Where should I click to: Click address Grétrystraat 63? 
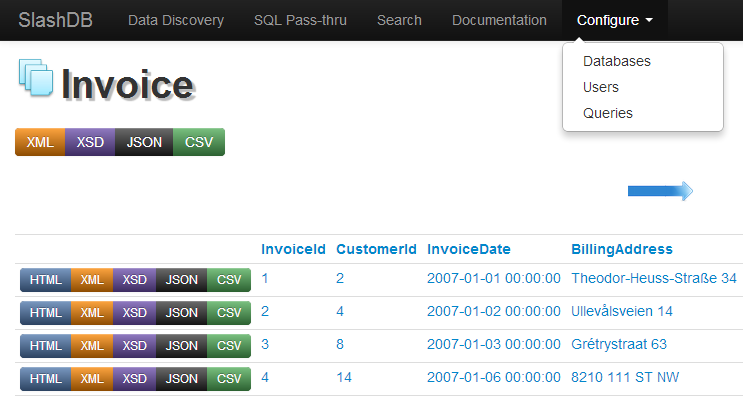coord(619,345)
